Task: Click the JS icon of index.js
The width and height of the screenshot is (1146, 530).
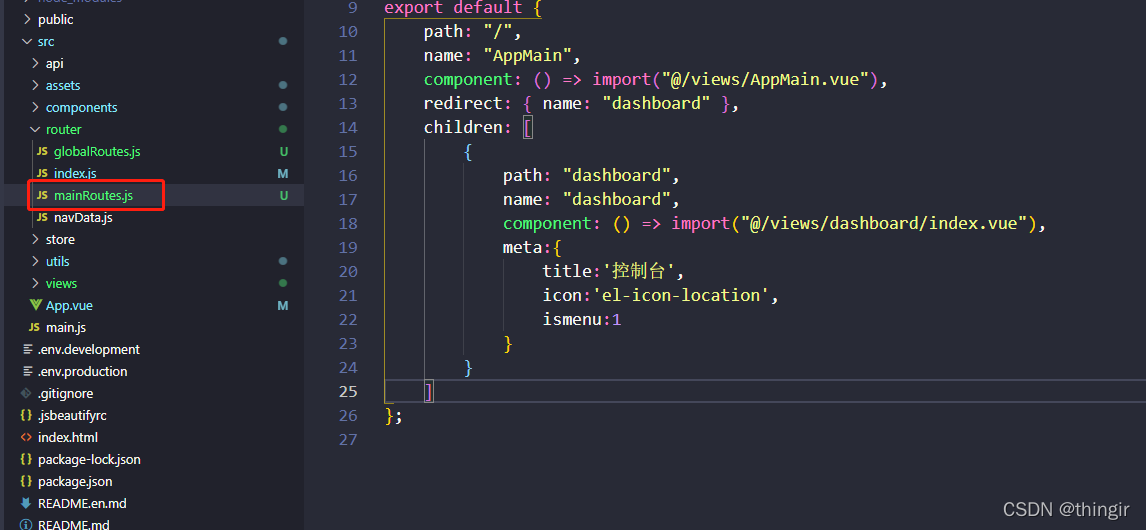Action: pos(42,173)
